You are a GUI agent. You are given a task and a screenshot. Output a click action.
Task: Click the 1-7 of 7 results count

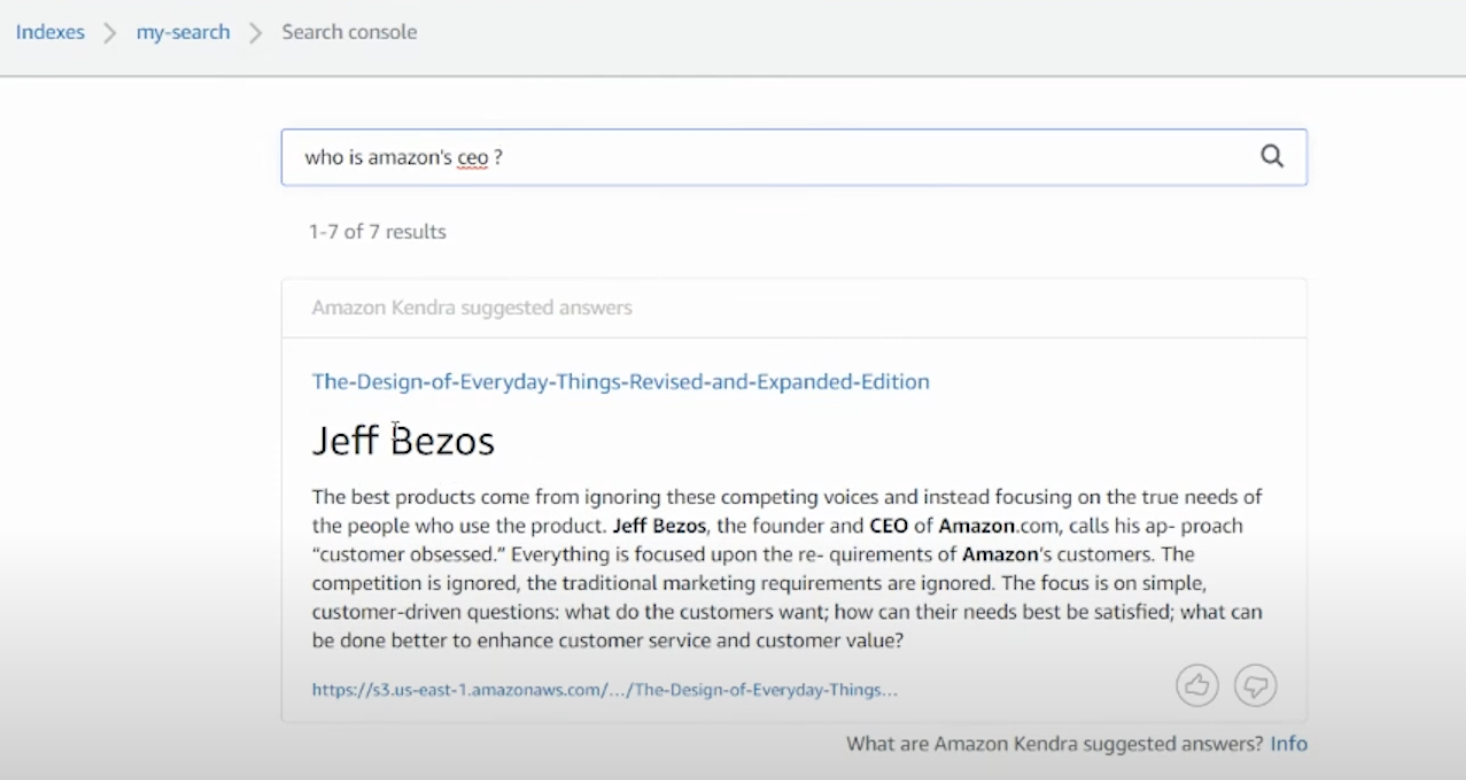[x=377, y=232]
